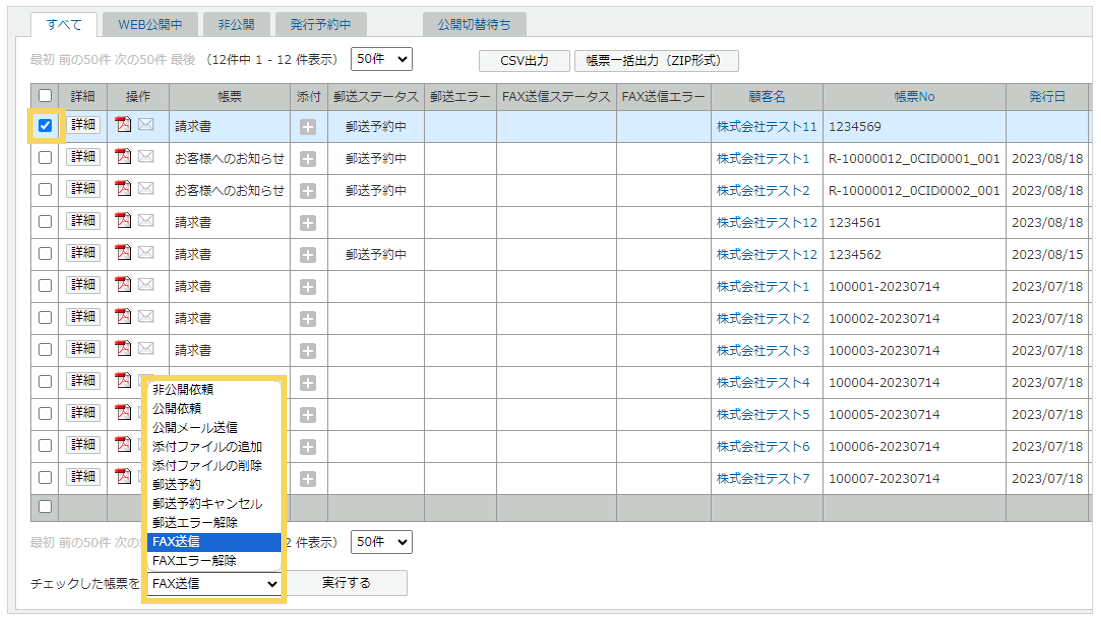Select 郵送予約キャンセル from the action list
Image resolution: width=1101 pixels, height=619 pixels.
pyautogui.click(x=207, y=503)
